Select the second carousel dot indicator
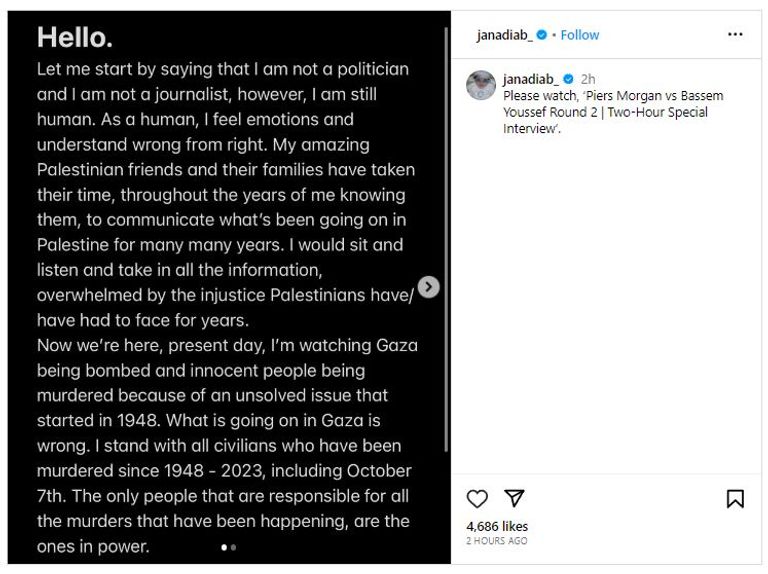 click(234, 547)
